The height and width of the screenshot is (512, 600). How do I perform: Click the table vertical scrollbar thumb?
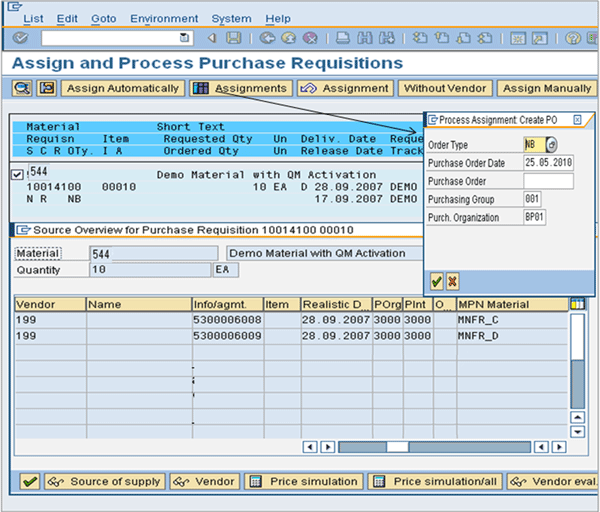coord(577,337)
